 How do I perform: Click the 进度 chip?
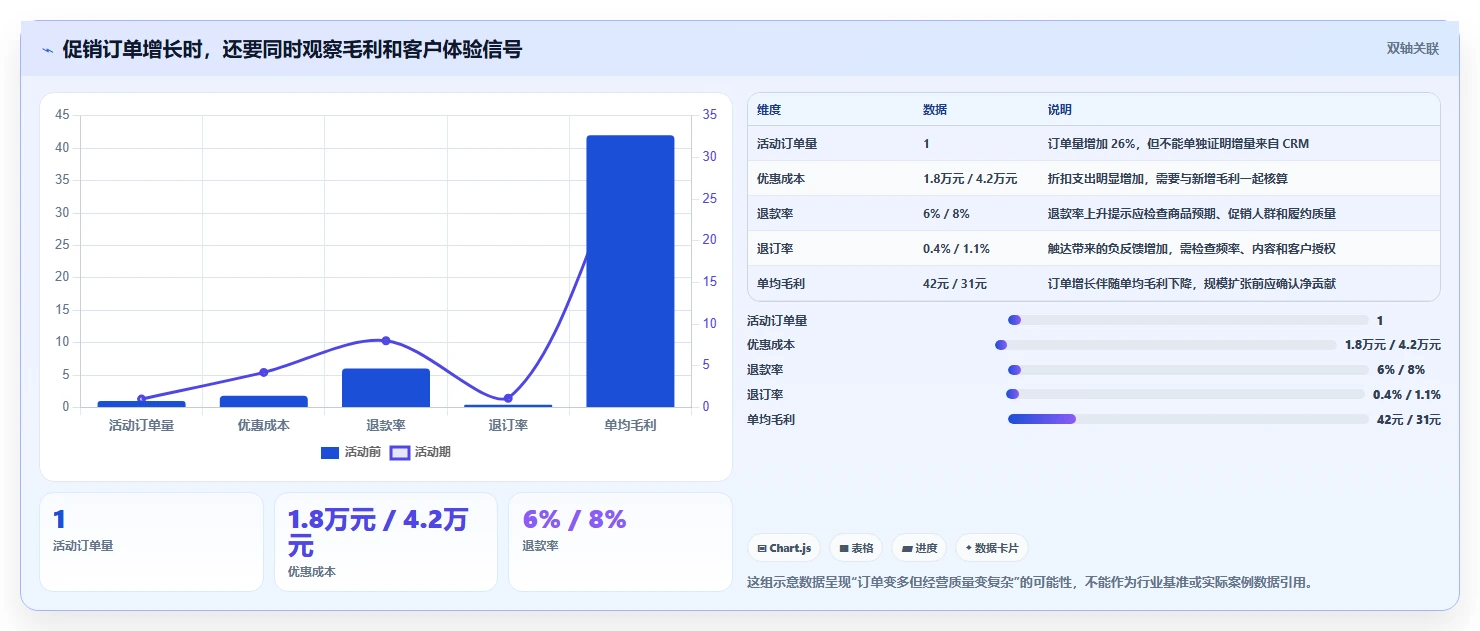point(919,548)
